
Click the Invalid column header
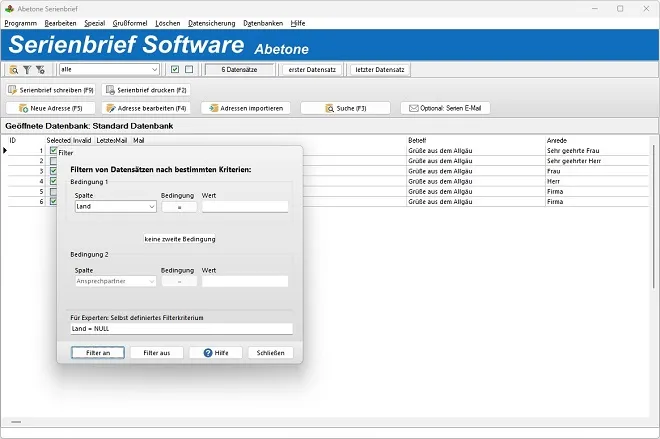tap(82, 140)
